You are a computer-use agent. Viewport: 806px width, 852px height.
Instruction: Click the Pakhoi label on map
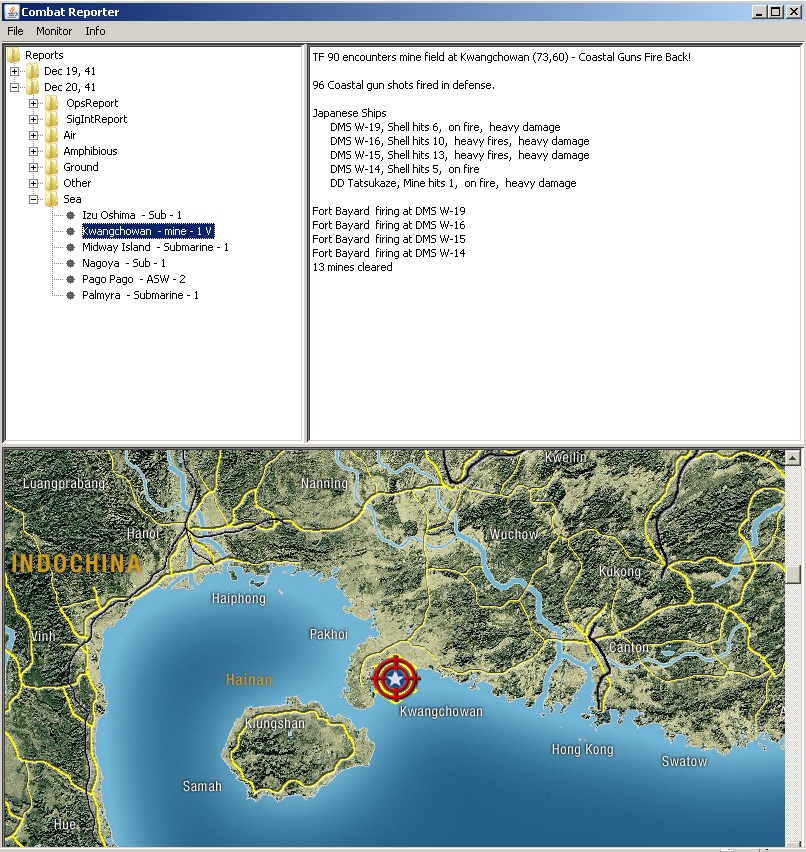point(329,634)
